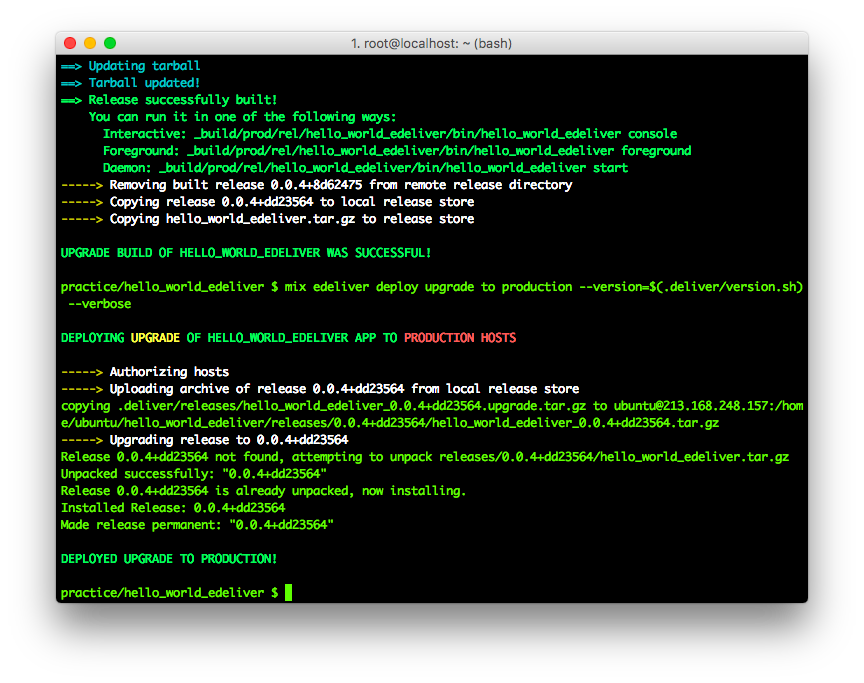The height and width of the screenshot is (683, 864).
Task: Click the red close button in the title bar
Action: tap(69, 44)
